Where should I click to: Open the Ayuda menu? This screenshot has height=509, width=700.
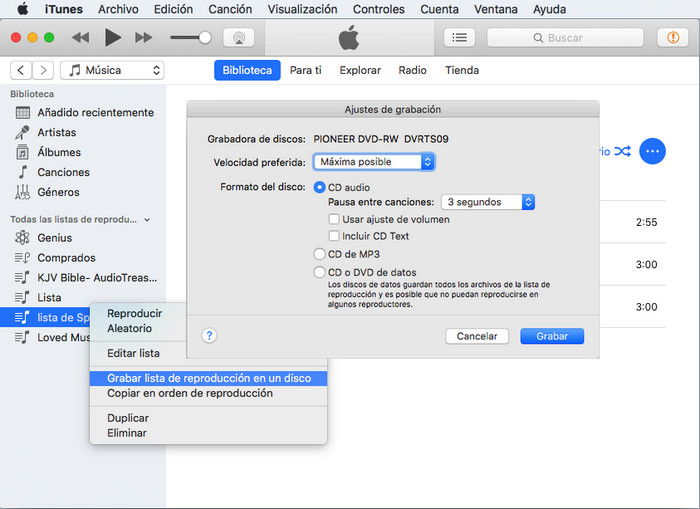click(x=549, y=9)
